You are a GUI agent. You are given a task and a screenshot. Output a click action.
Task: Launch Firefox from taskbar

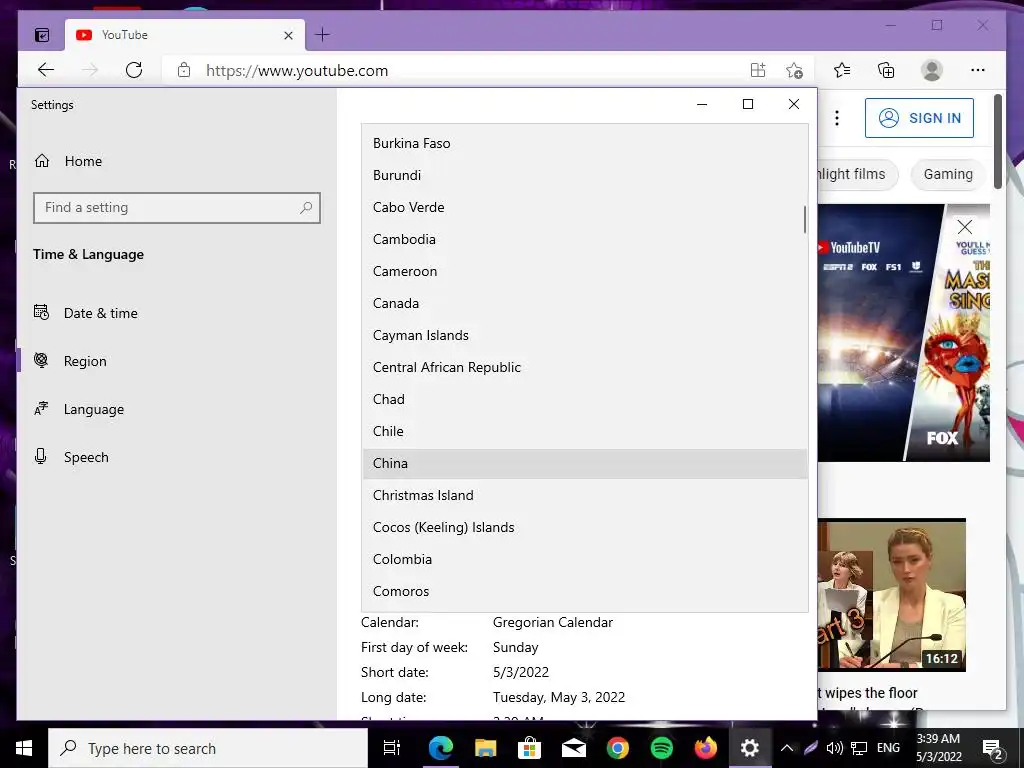pos(706,748)
